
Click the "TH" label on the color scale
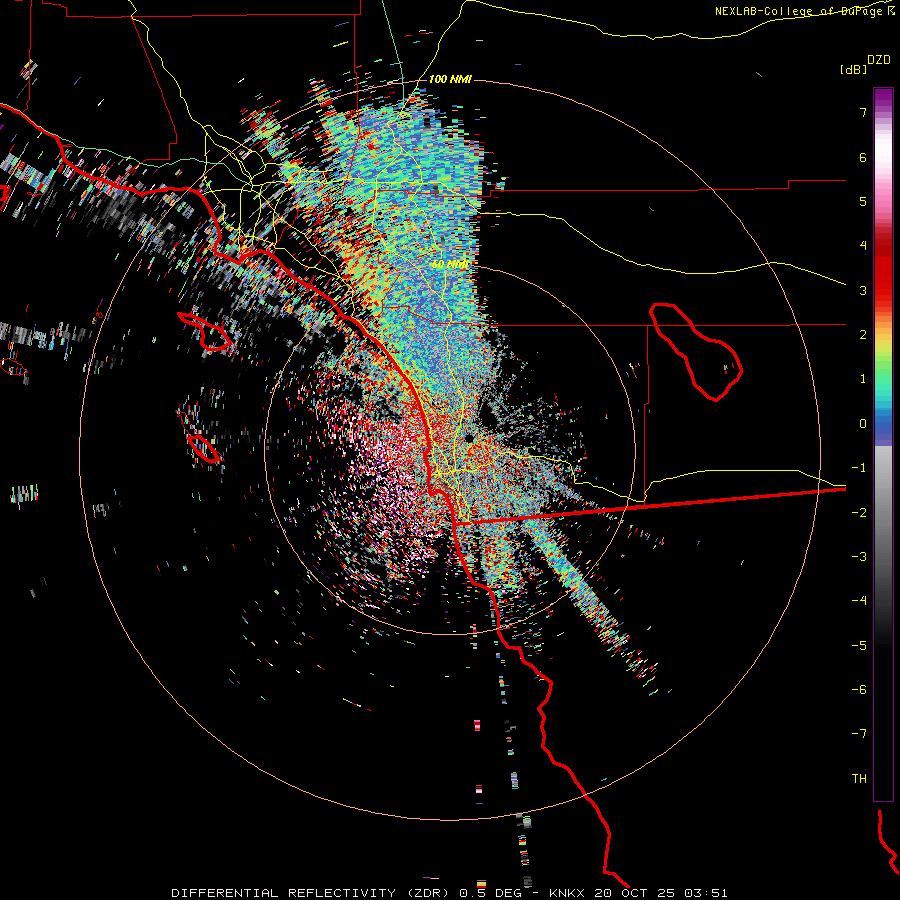[859, 779]
